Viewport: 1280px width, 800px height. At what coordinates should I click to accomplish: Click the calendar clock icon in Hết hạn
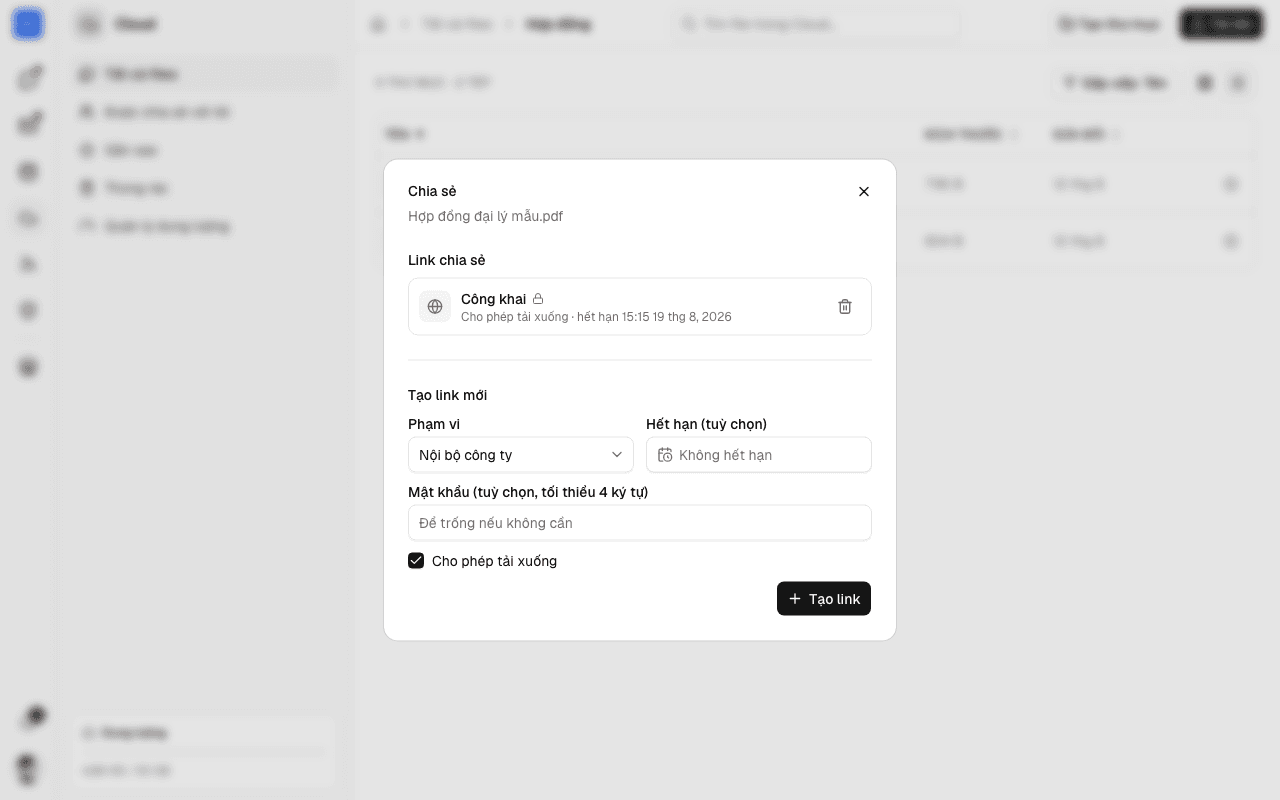665,455
